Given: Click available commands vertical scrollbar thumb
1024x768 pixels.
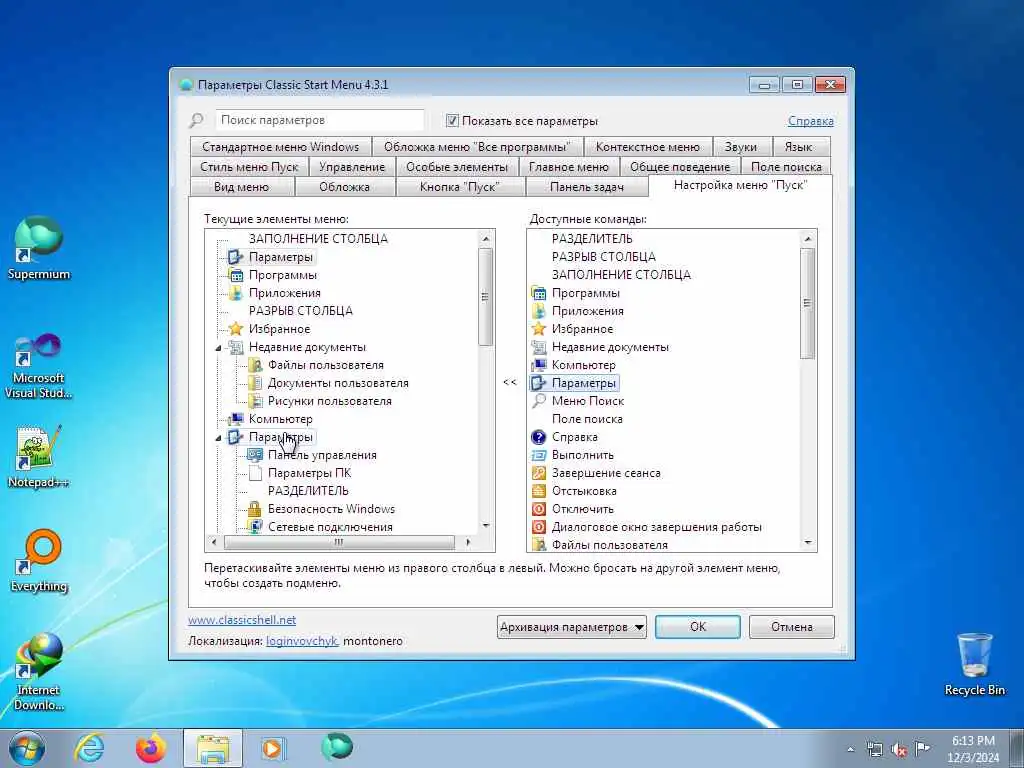Looking at the screenshot, I should (808, 304).
